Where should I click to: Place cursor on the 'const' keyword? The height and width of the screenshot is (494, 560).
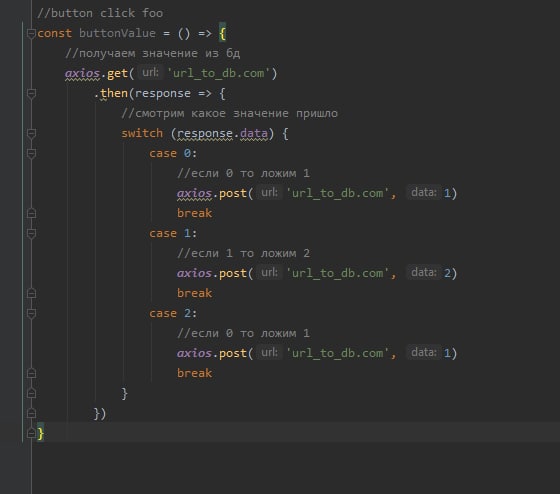(x=54, y=33)
